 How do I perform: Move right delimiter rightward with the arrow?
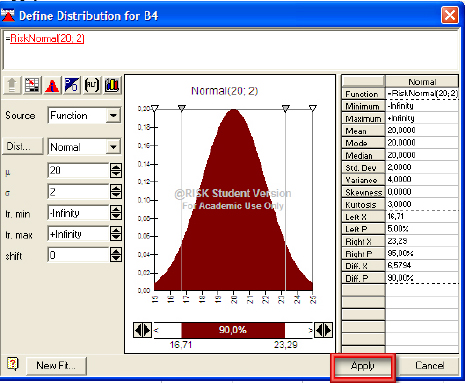click(328, 330)
